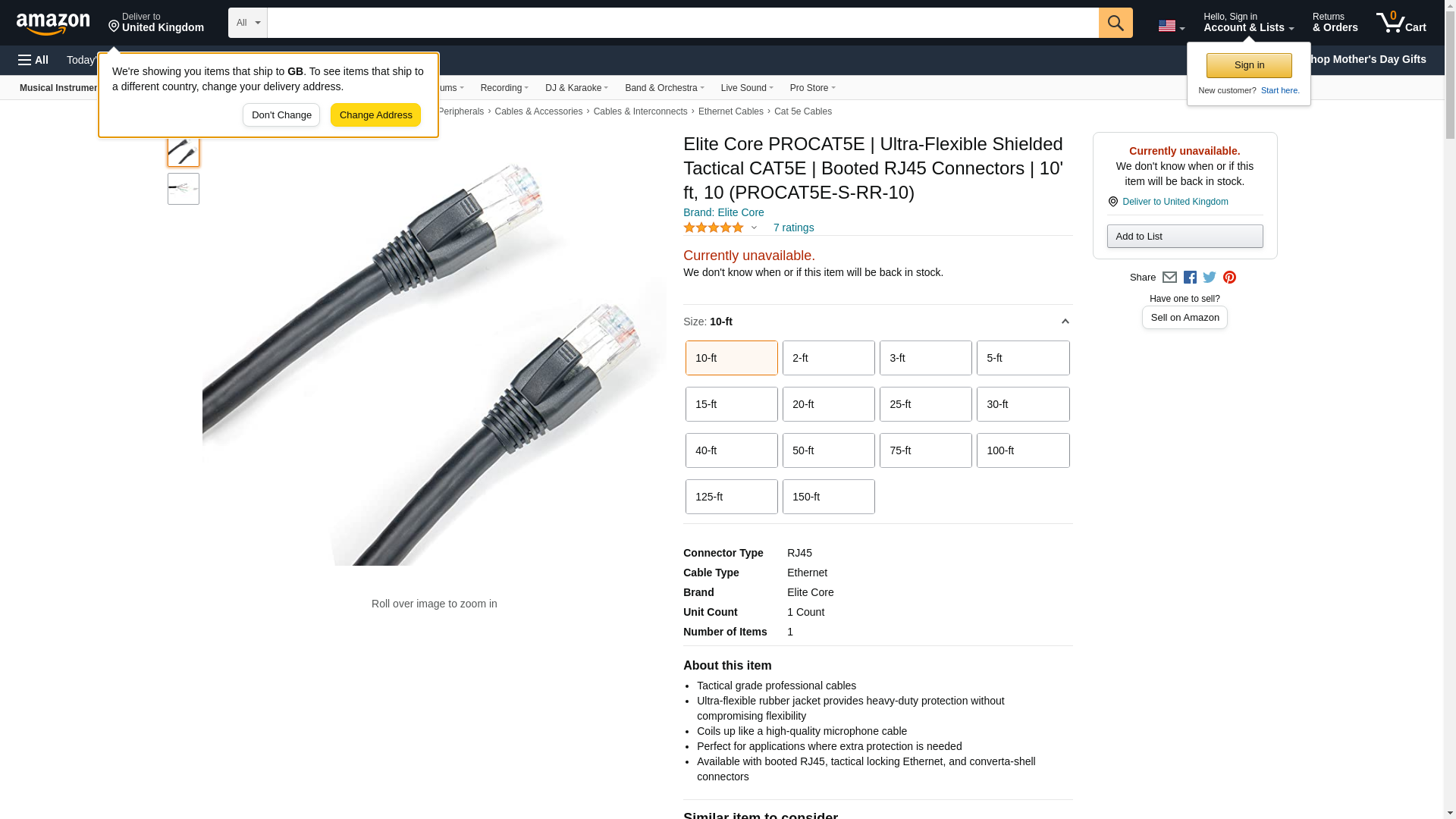Image resolution: width=1456 pixels, height=819 pixels.
Task: Open the Live Sound menu
Action: [746, 88]
